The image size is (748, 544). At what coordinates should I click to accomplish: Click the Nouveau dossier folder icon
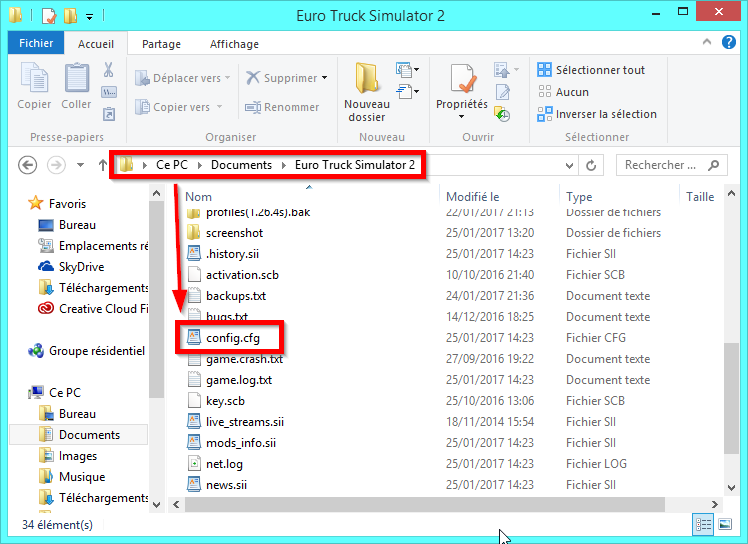click(366, 77)
